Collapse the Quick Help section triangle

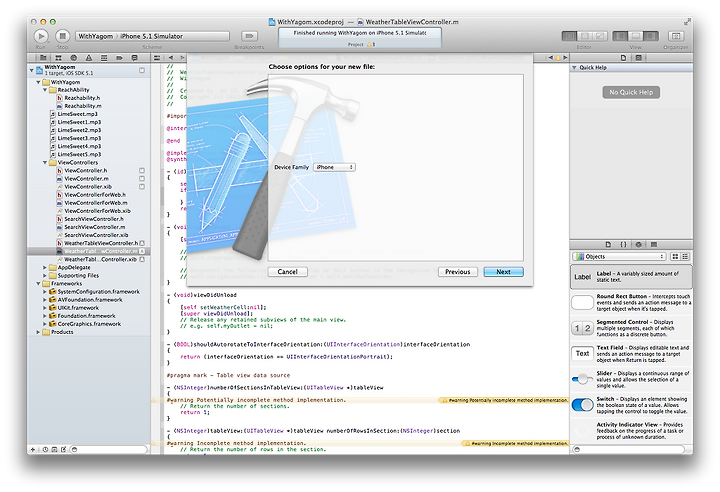(x=574, y=68)
